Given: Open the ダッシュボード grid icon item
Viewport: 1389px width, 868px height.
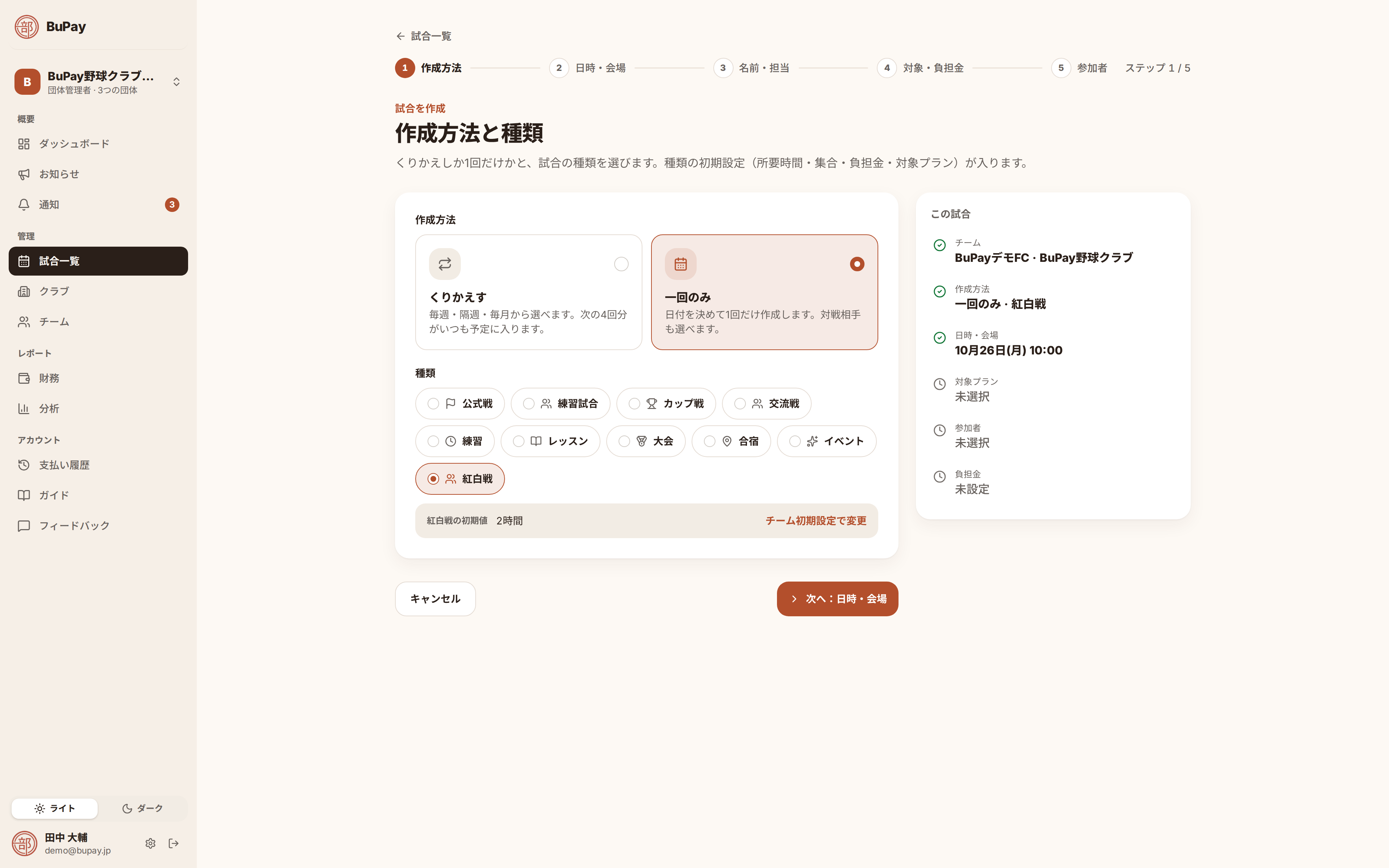Looking at the screenshot, I should (98, 144).
